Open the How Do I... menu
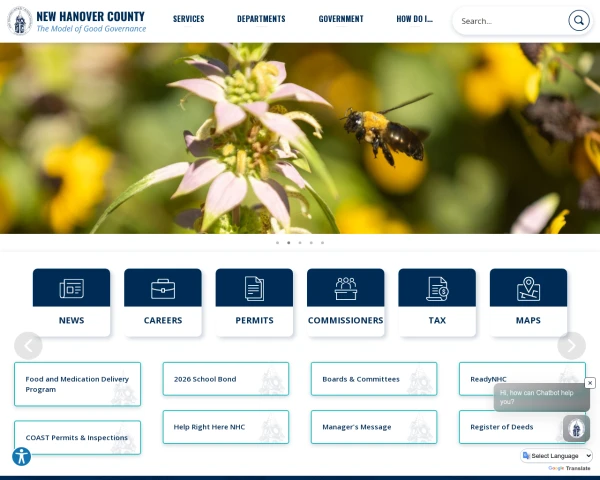The image size is (600, 480). 414,19
